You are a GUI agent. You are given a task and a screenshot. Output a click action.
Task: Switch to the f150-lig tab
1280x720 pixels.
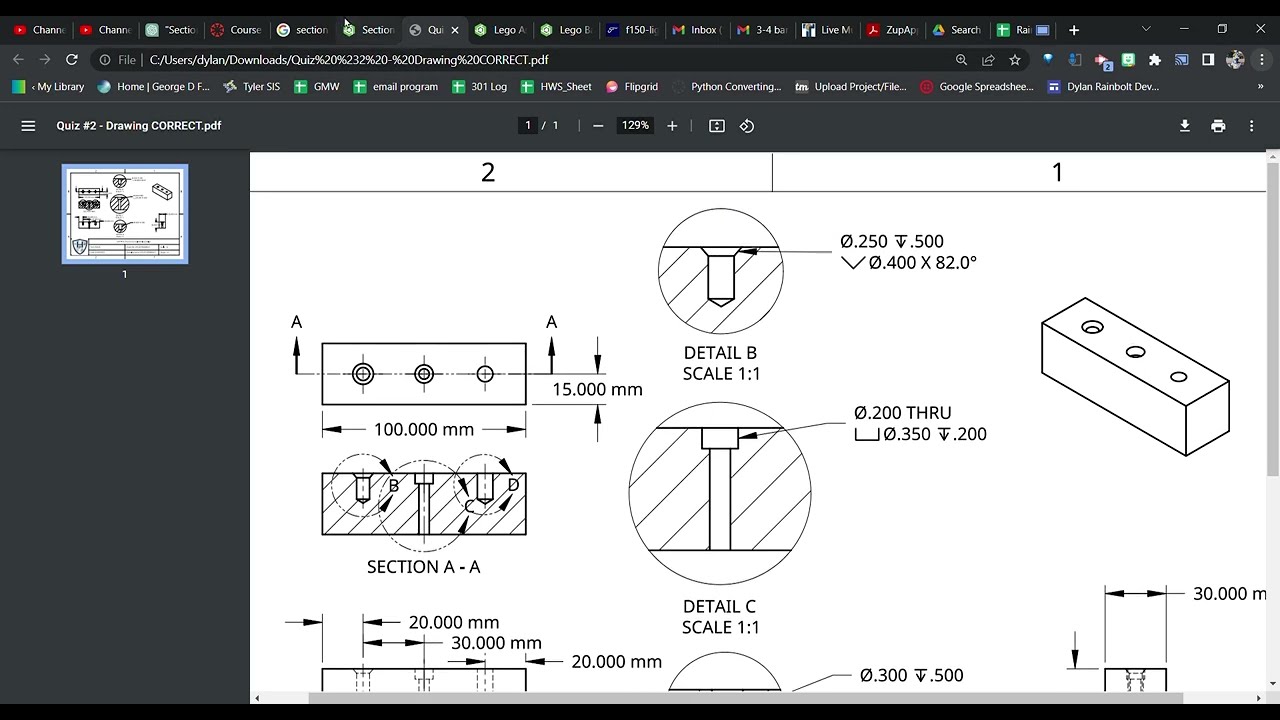(632, 30)
